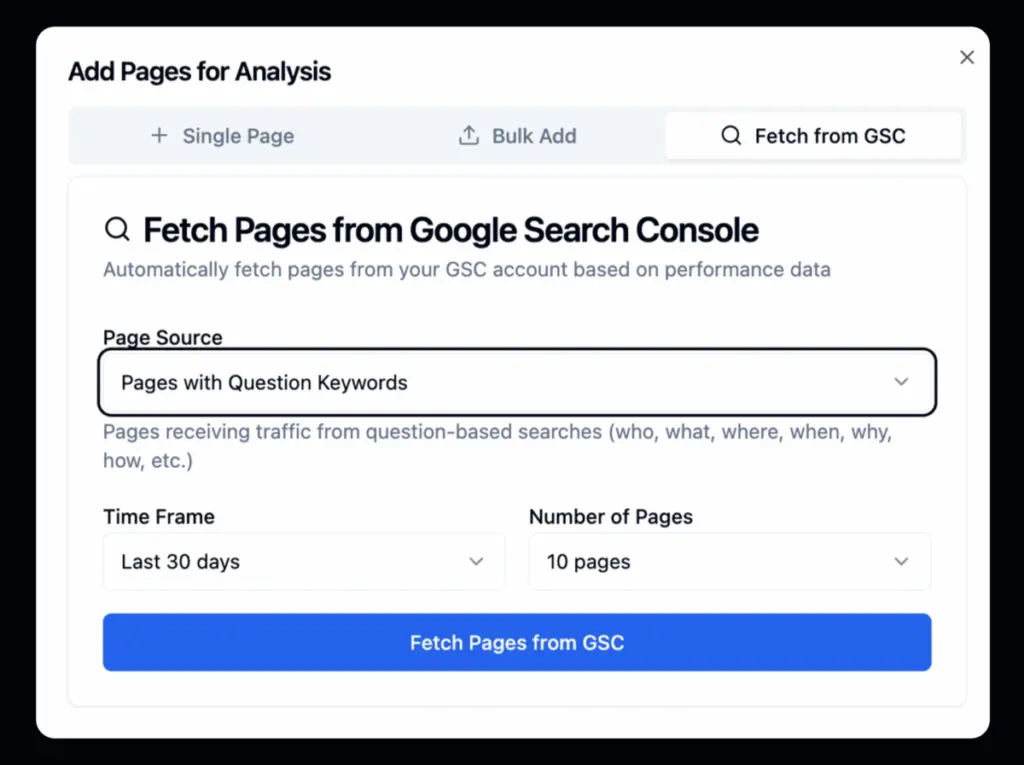
Task: Click the chevron on Number of Pages selector
Action: pyautogui.click(x=901, y=562)
